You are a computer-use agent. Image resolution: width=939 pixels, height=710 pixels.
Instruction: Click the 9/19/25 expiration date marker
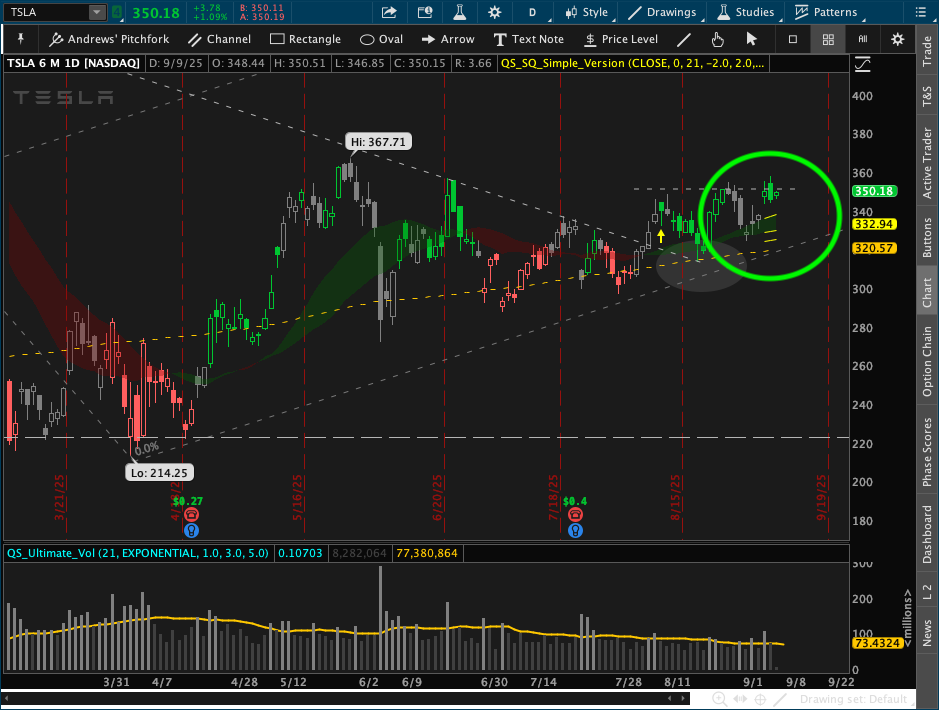(x=821, y=497)
